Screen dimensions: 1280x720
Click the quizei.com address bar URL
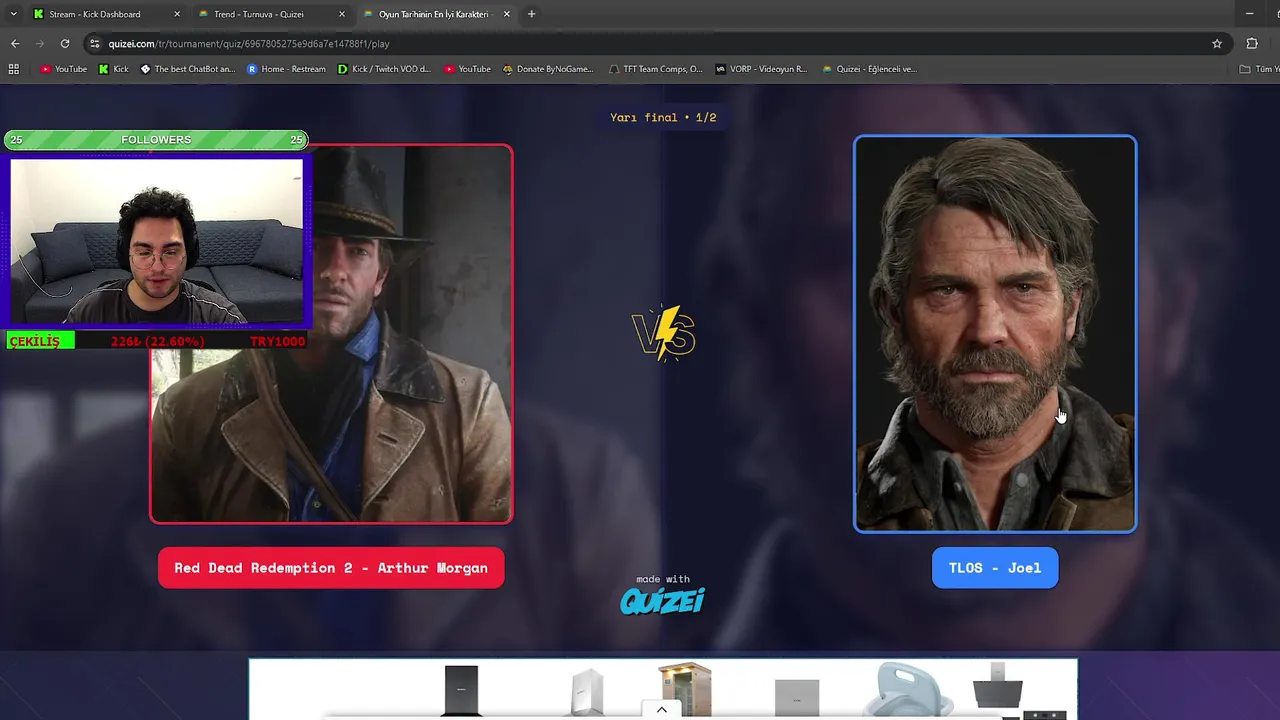pos(249,44)
